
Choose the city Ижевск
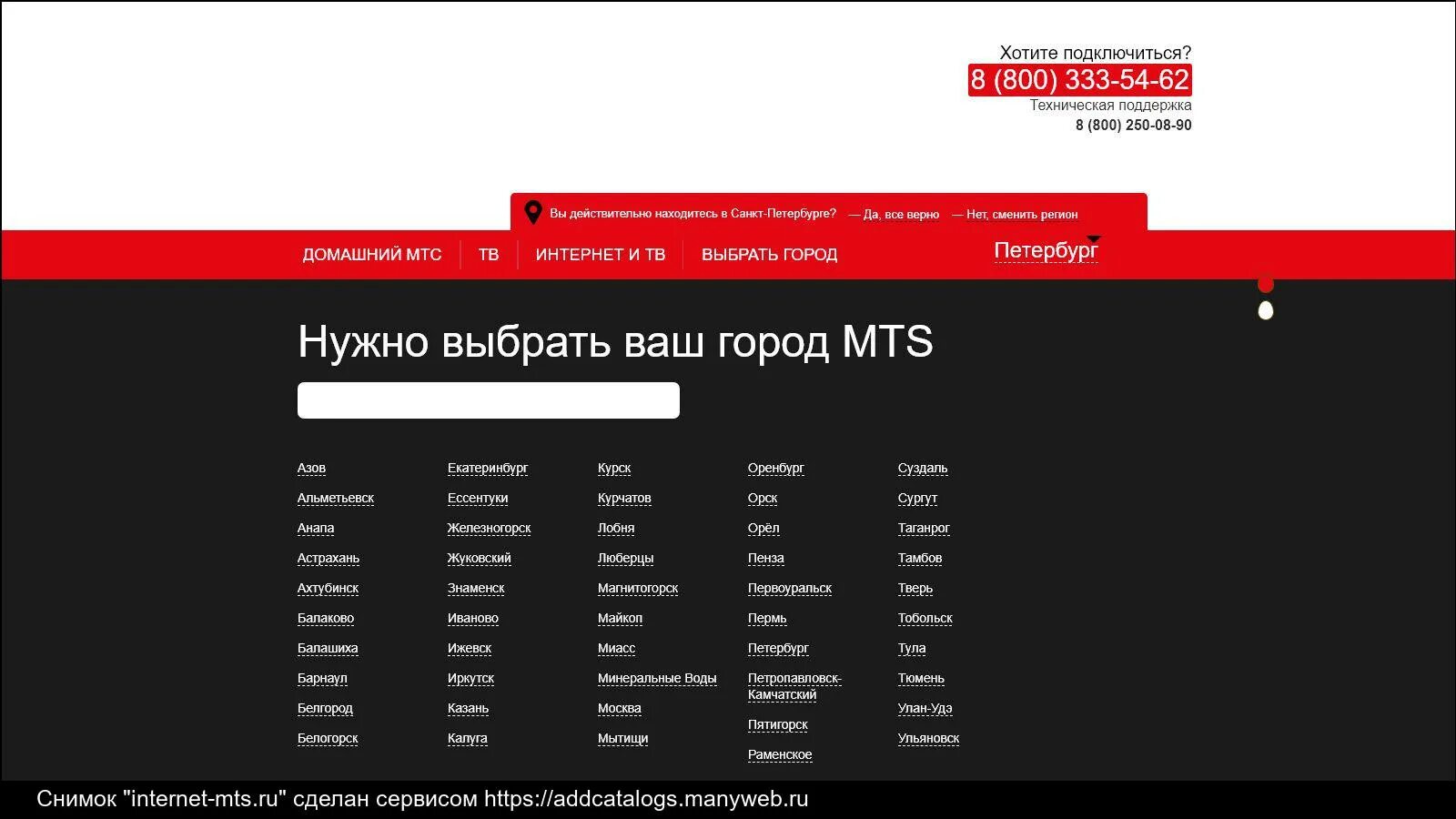[x=470, y=648]
